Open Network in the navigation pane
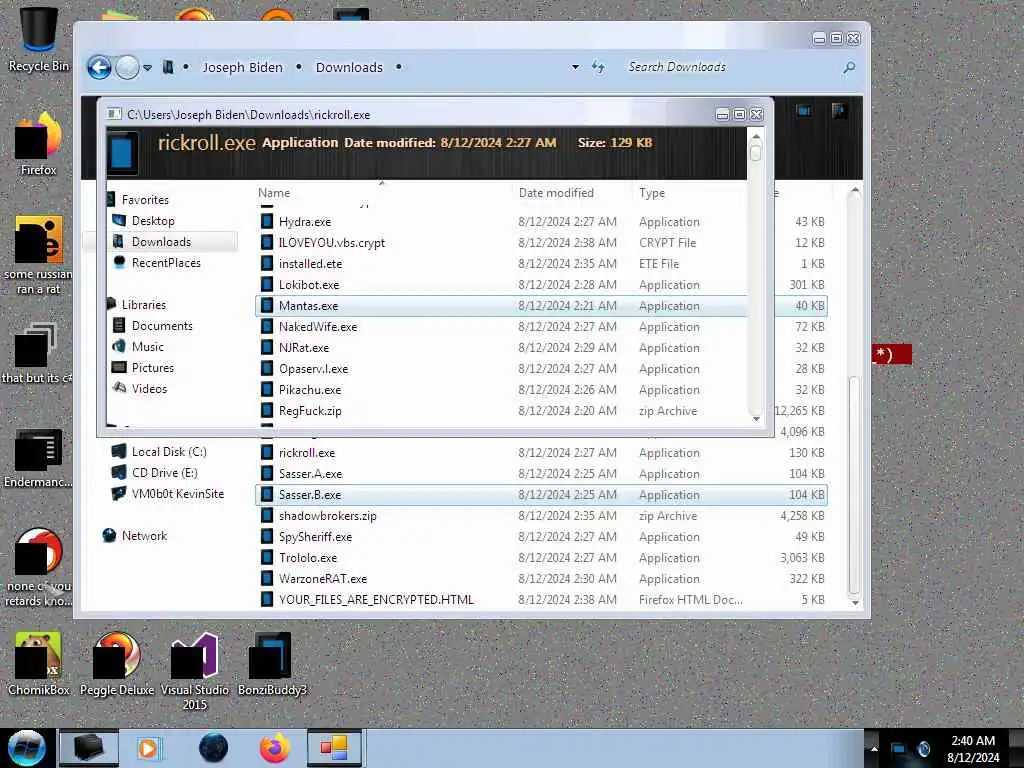Viewport: 1024px width, 768px height. 144,536
